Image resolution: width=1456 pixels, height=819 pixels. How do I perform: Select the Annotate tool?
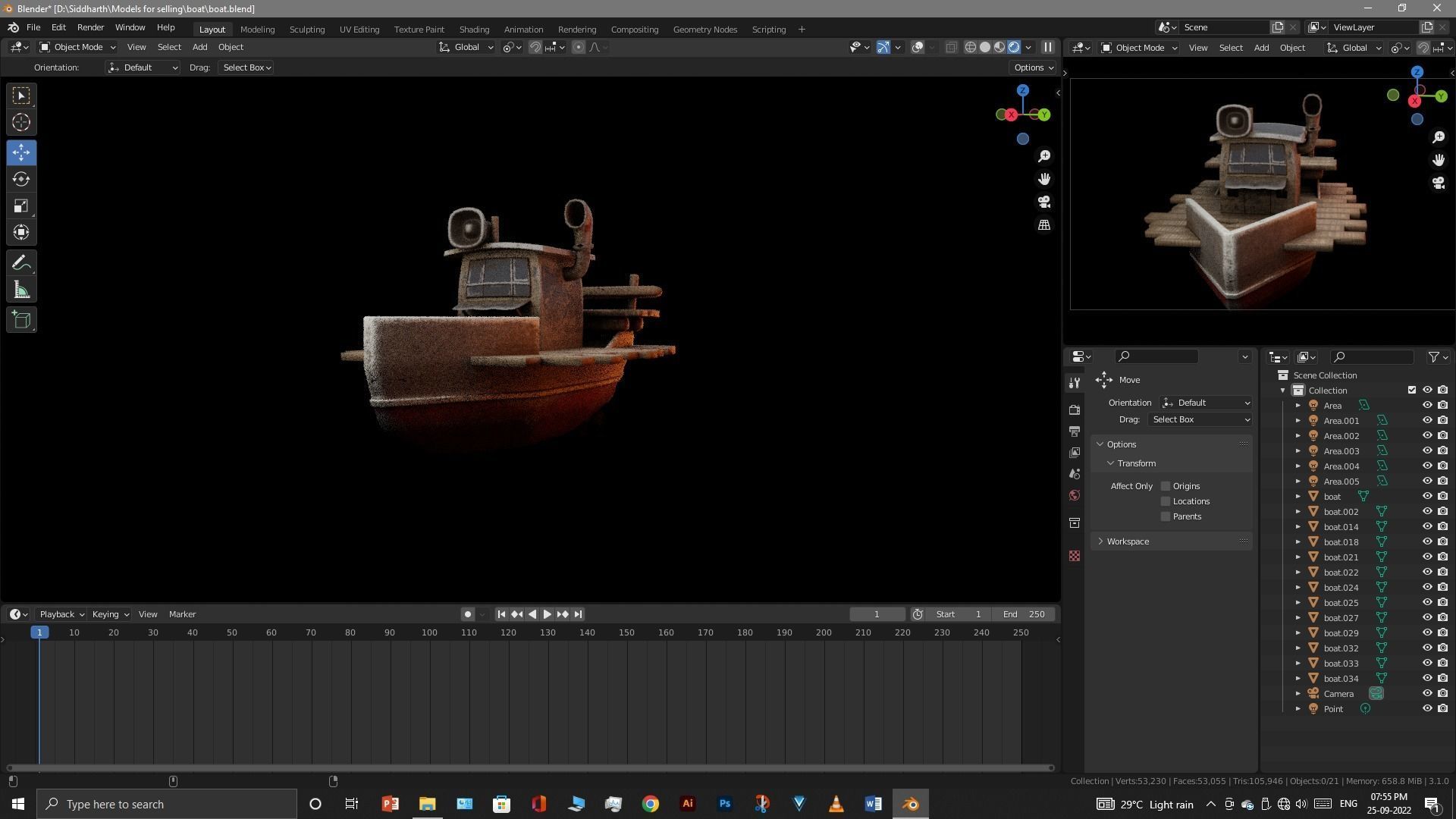(x=21, y=263)
